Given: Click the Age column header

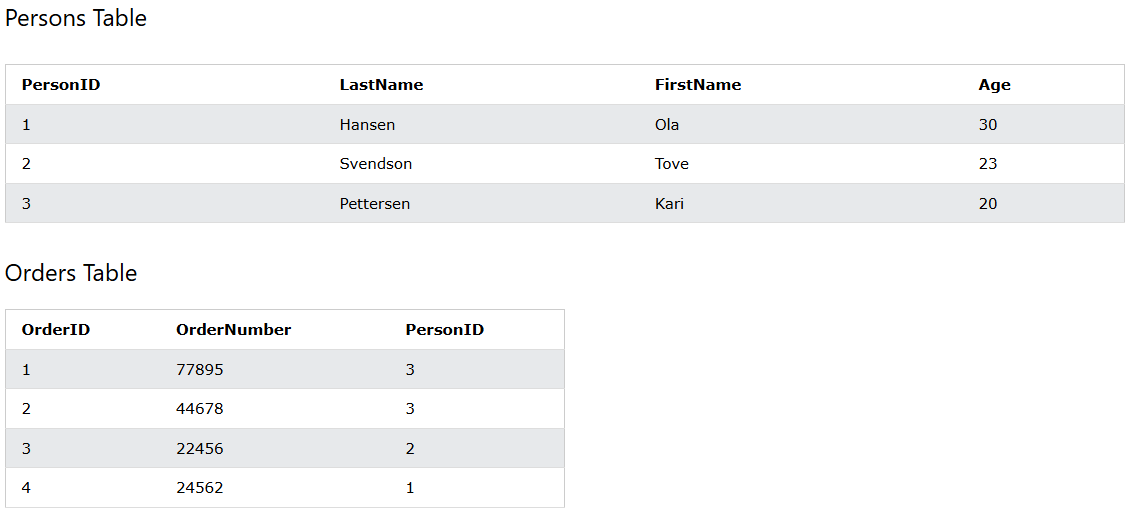Looking at the screenshot, I should point(995,85).
